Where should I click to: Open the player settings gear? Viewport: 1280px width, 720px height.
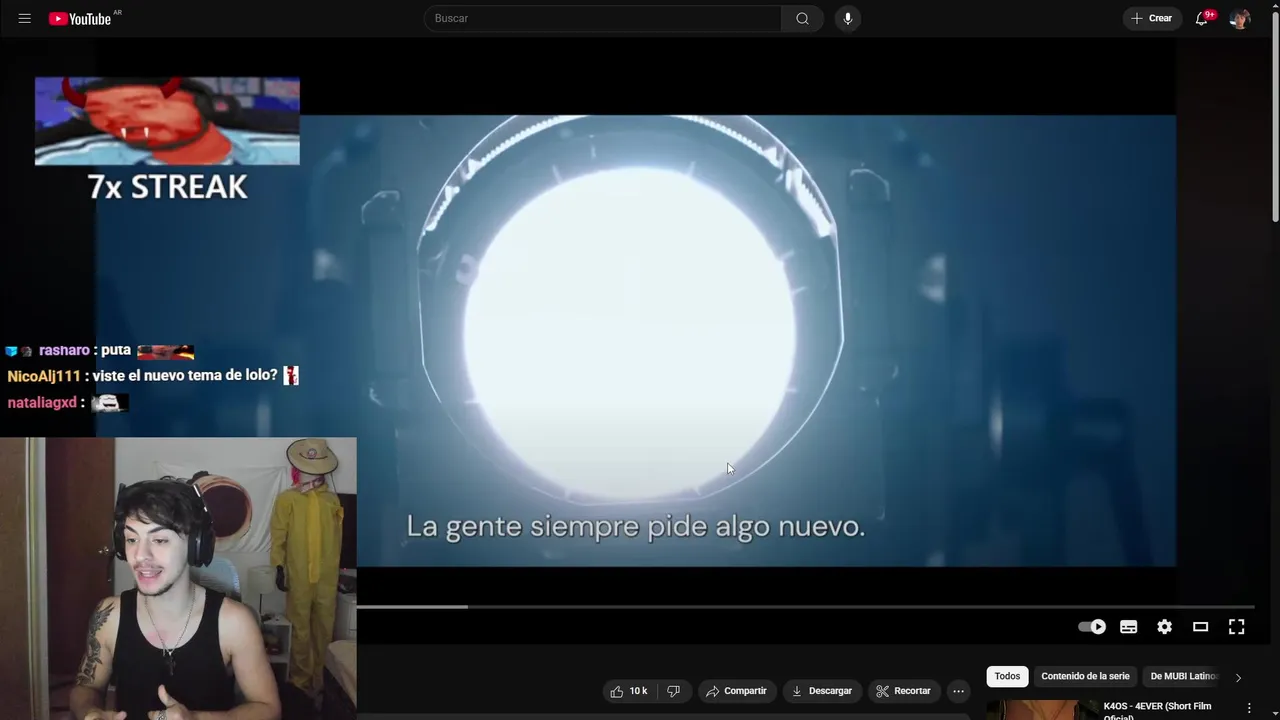tap(1164, 627)
